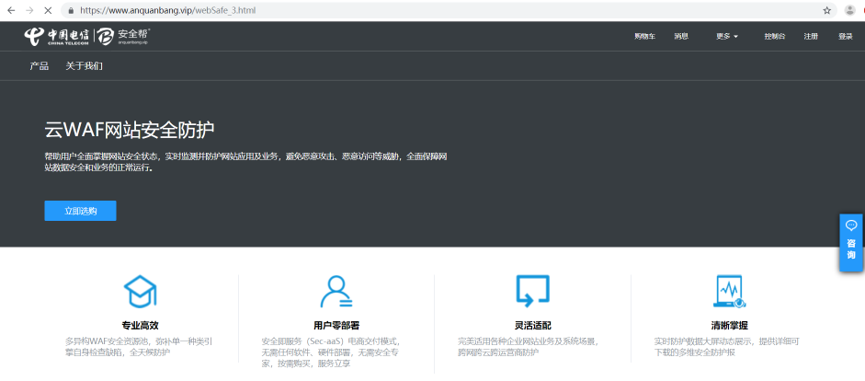Click the 专业高效 graduation cap icon
The height and width of the screenshot is (381, 865).
(140, 291)
